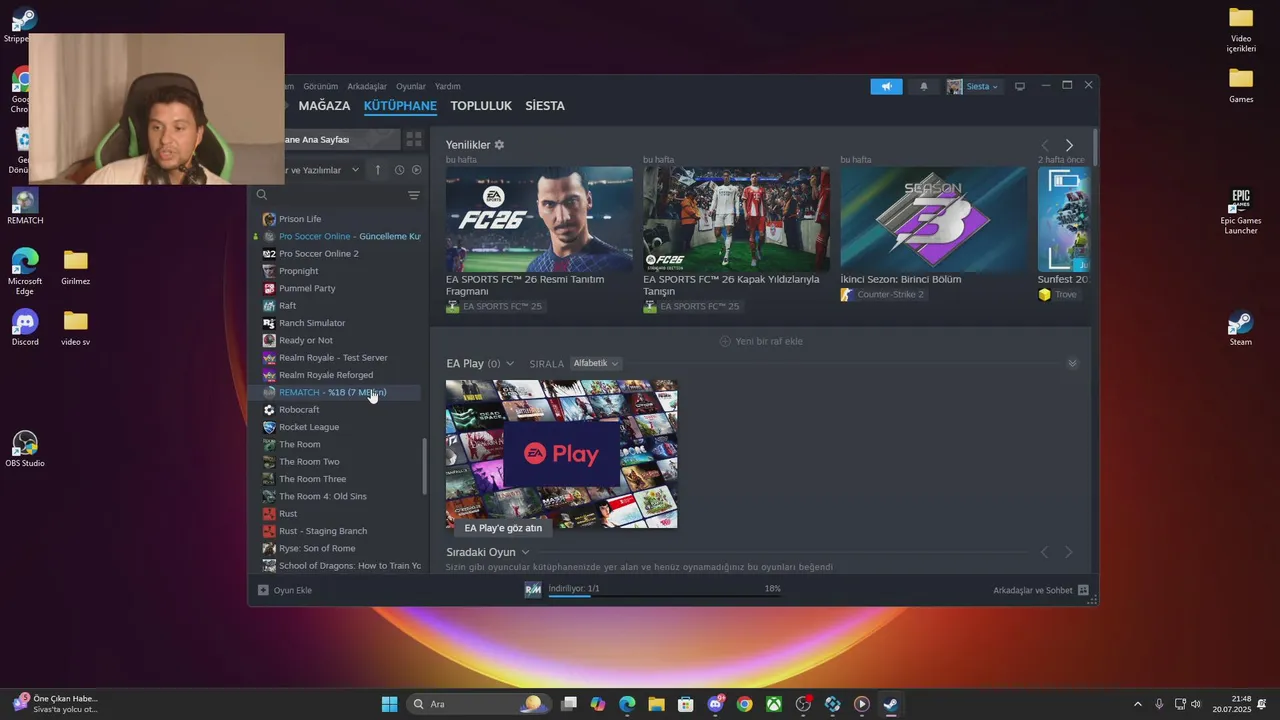
Task: Click the library search magnifier
Action: tap(262, 195)
